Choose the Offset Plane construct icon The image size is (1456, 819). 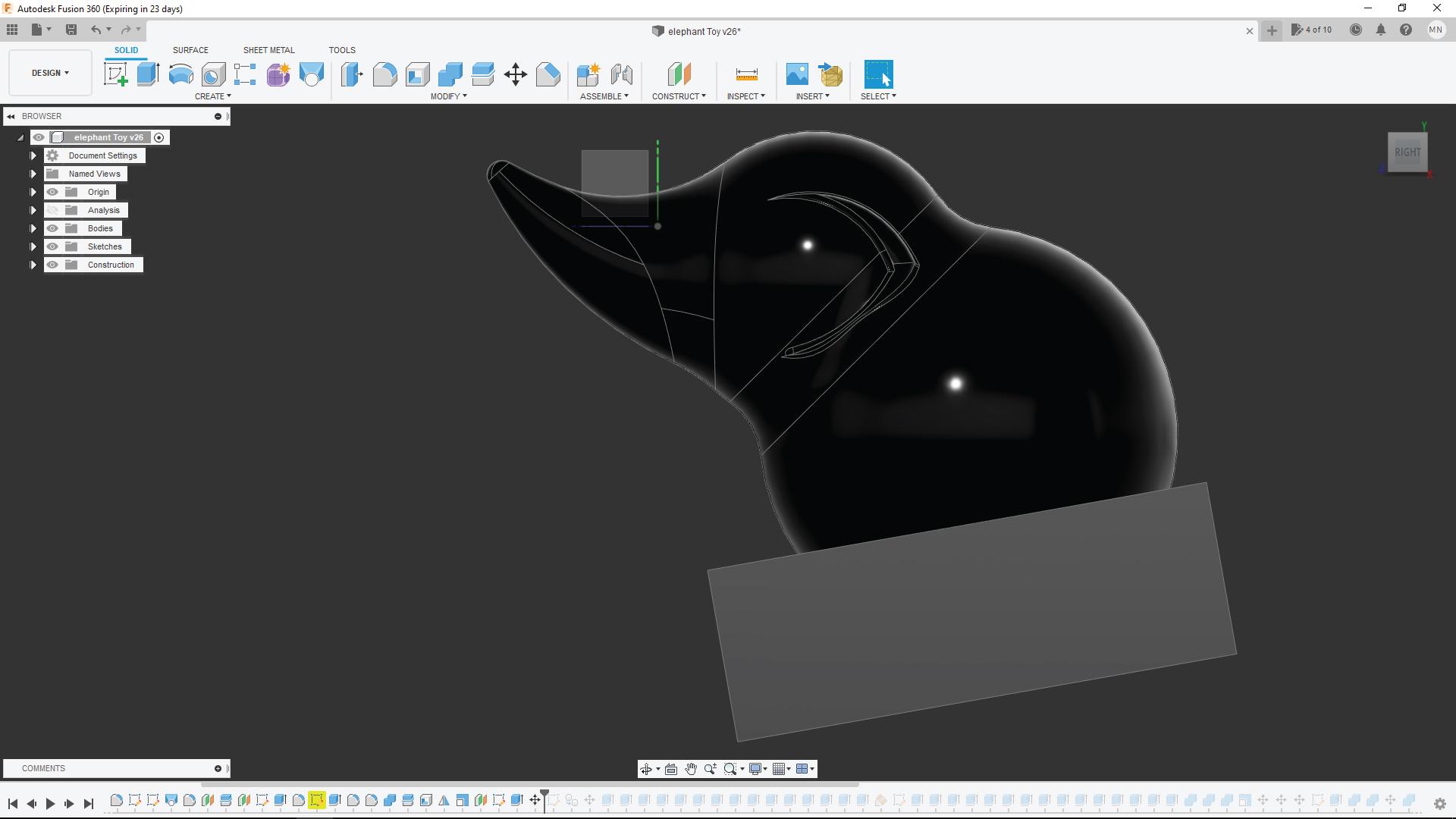coord(679,74)
